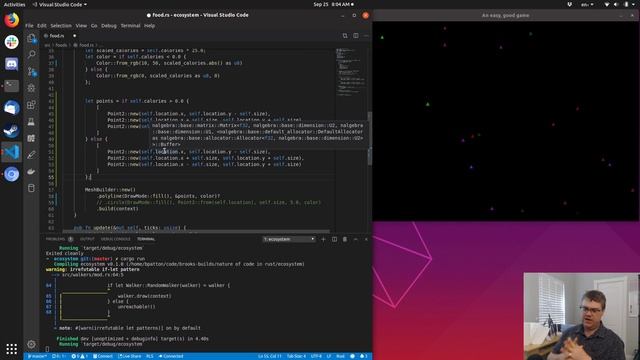This screenshot has width=640, height=360.
Task: Open Terminal app from the dock
Action: point(11,86)
